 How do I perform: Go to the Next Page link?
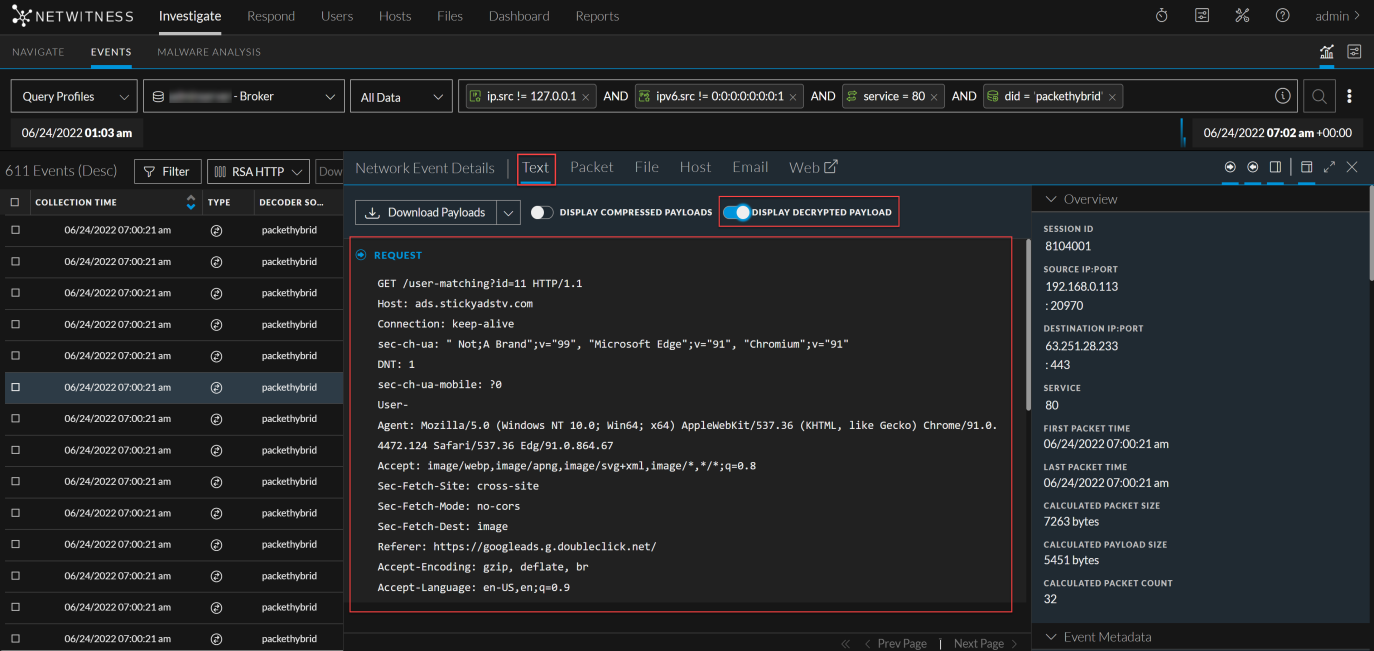click(978, 643)
